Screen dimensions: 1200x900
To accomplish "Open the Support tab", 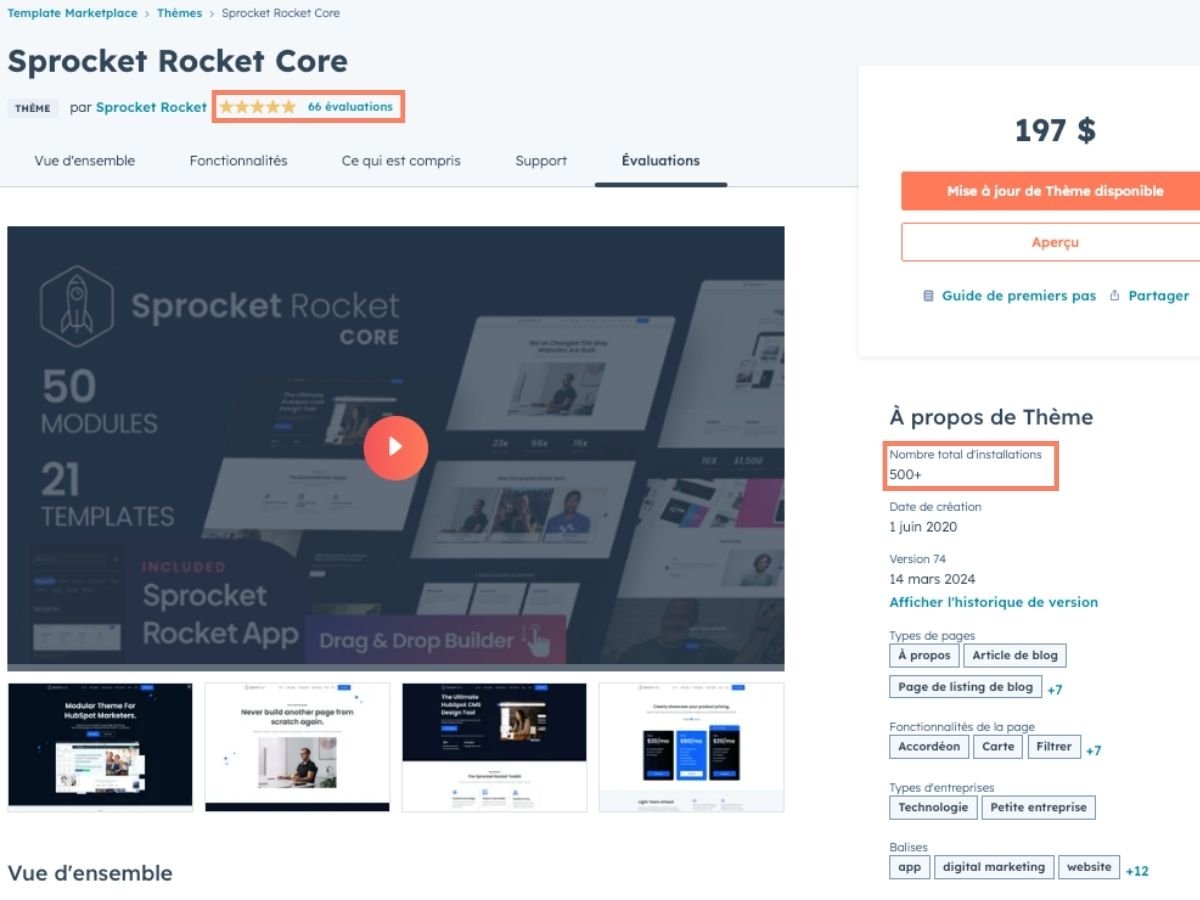I will (541, 160).
